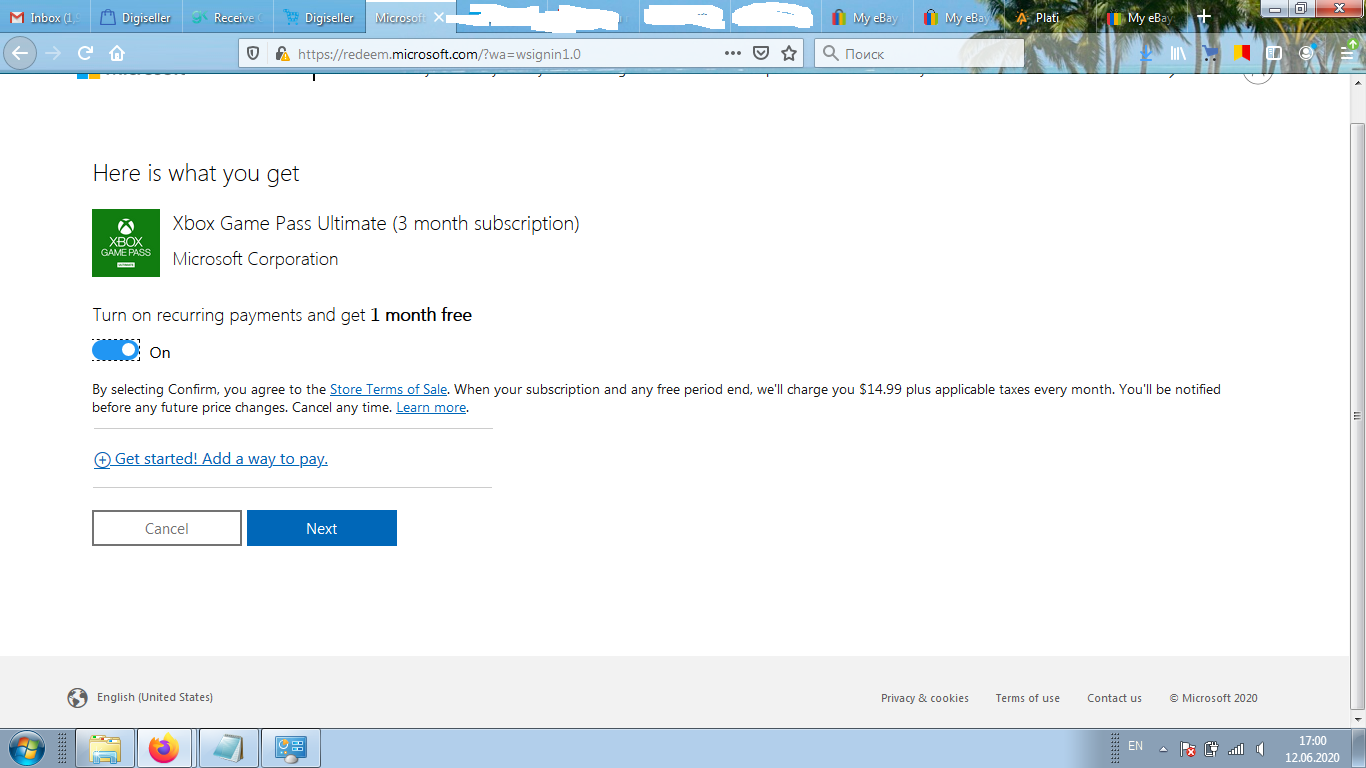Open the Firefox hamburger menu
The width and height of the screenshot is (1366, 768).
tap(1348, 53)
